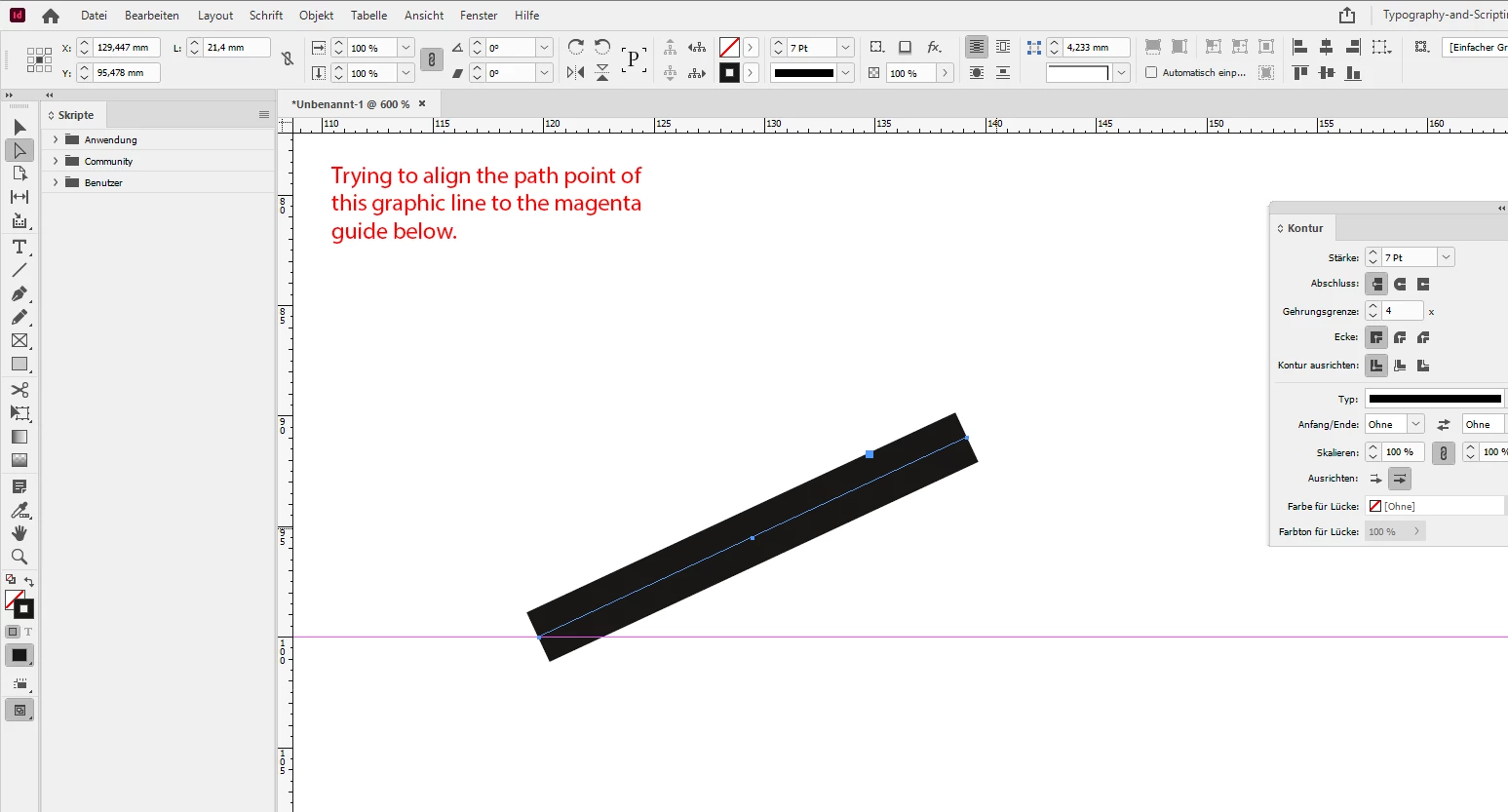Viewport: 1508px width, 812px height.
Task: Click the Gehrungsgrenze value field
Action: (x=1403, y=311)
